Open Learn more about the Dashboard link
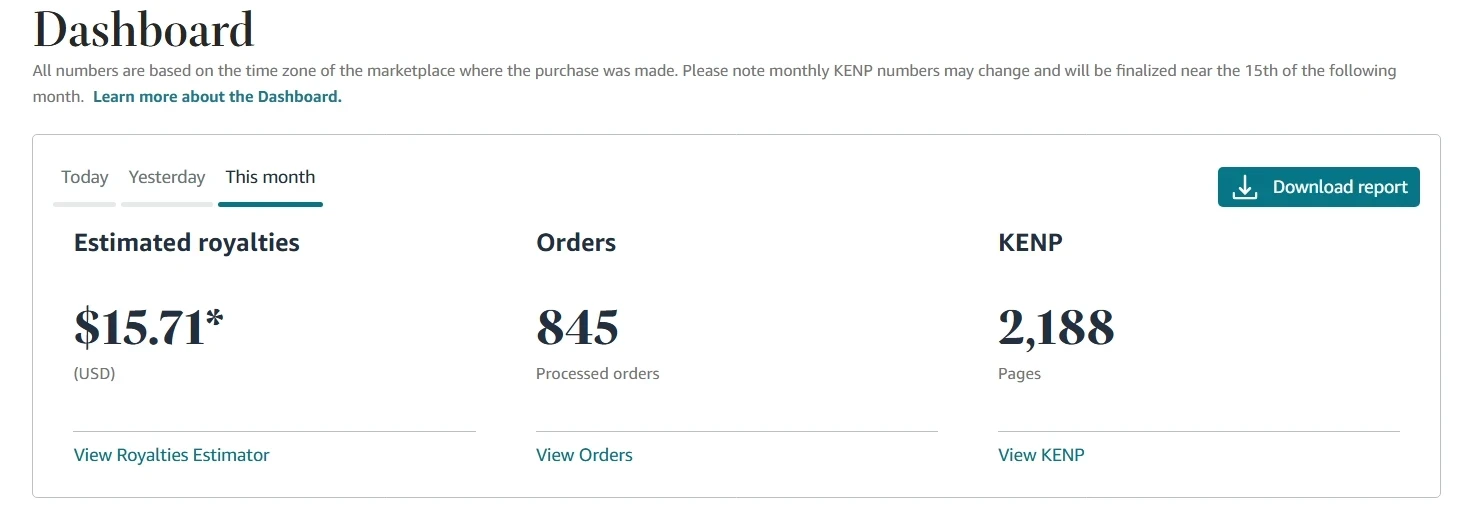 217,97
